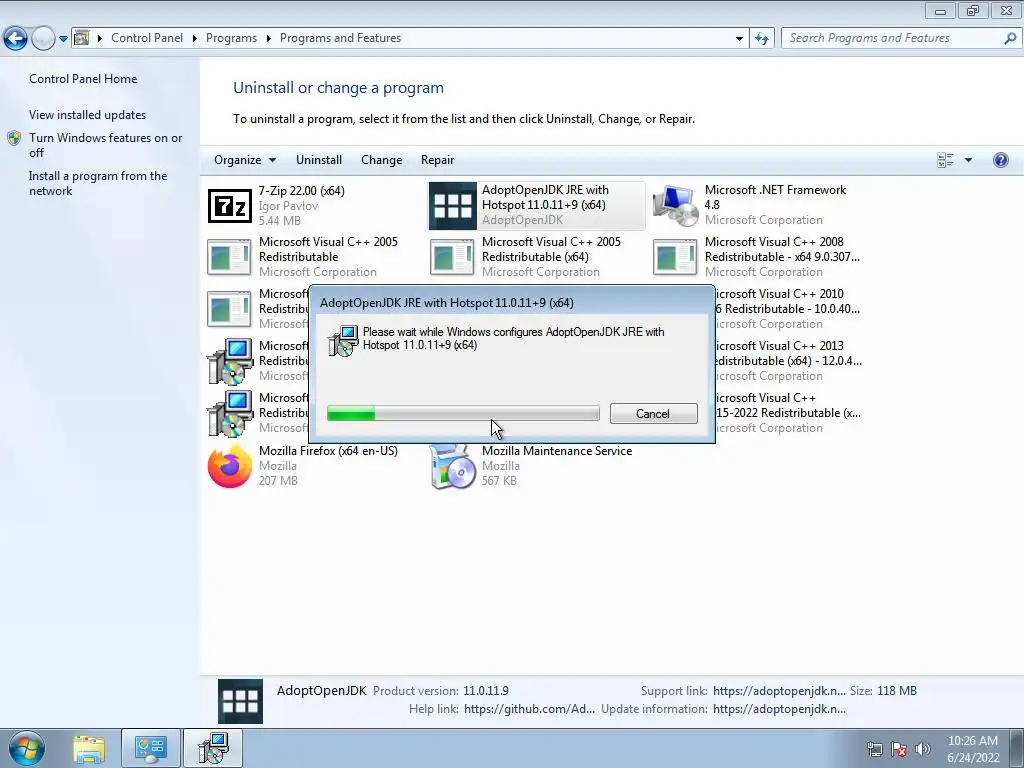
Task: Select Visual C++ 2015-2022 Redistributable entry
Action: [788, 413]
